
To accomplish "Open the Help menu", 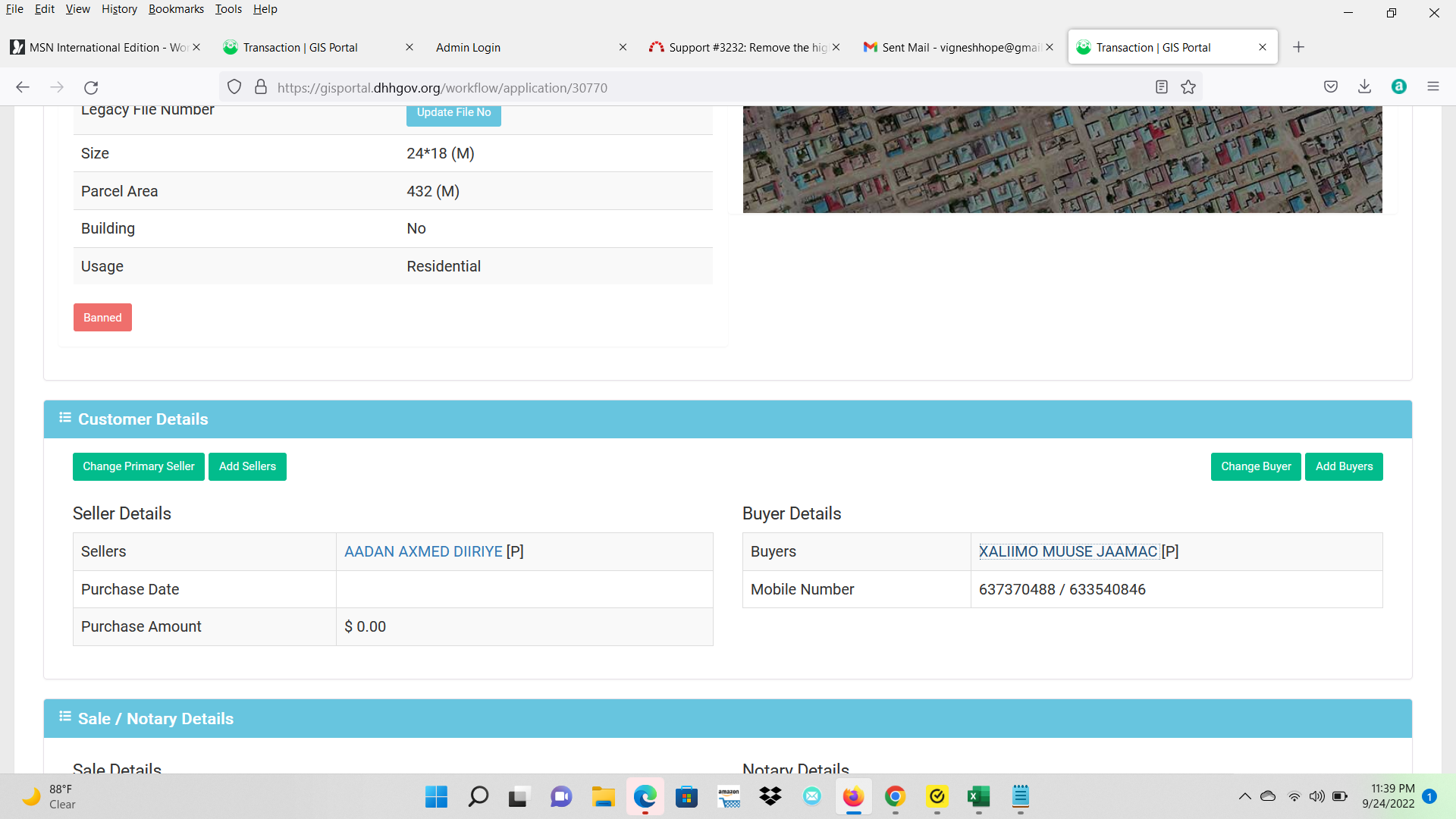I will click(265, 9).
